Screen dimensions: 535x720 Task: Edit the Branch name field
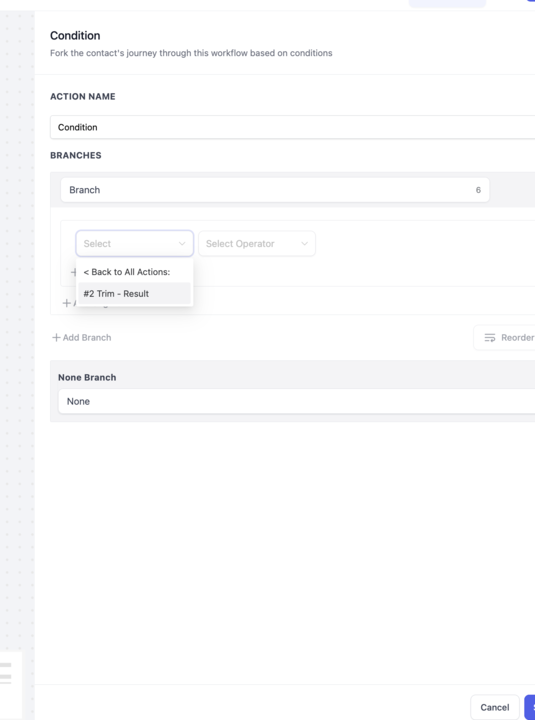275,190
